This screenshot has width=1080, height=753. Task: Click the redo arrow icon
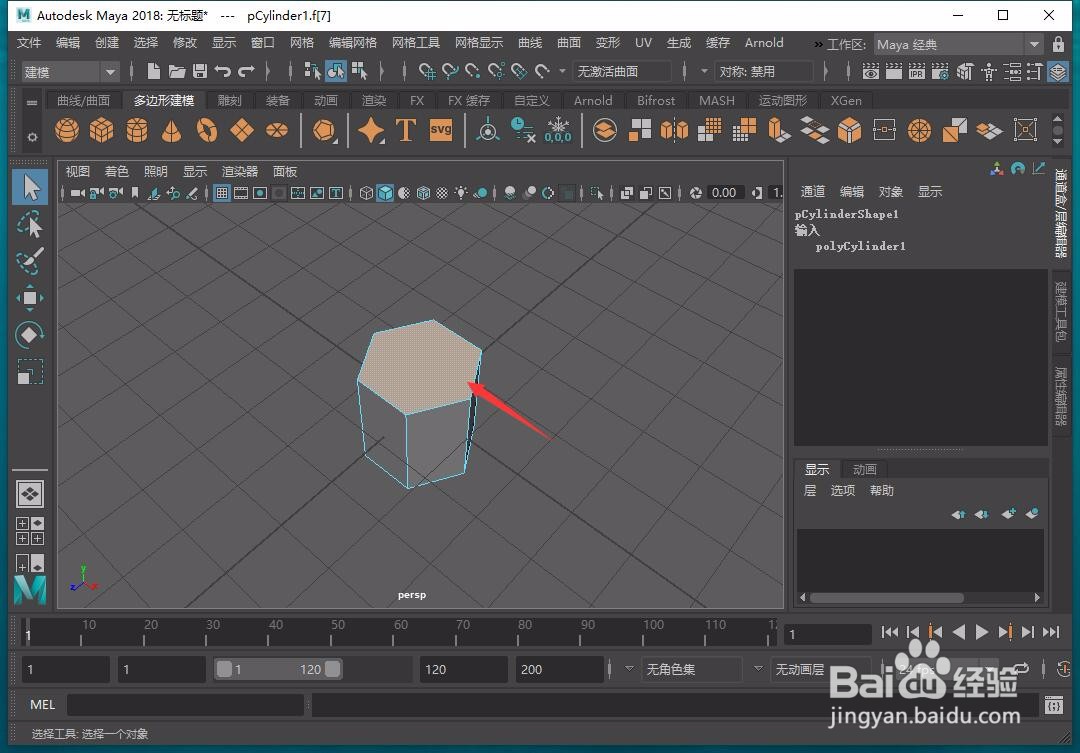246,71
